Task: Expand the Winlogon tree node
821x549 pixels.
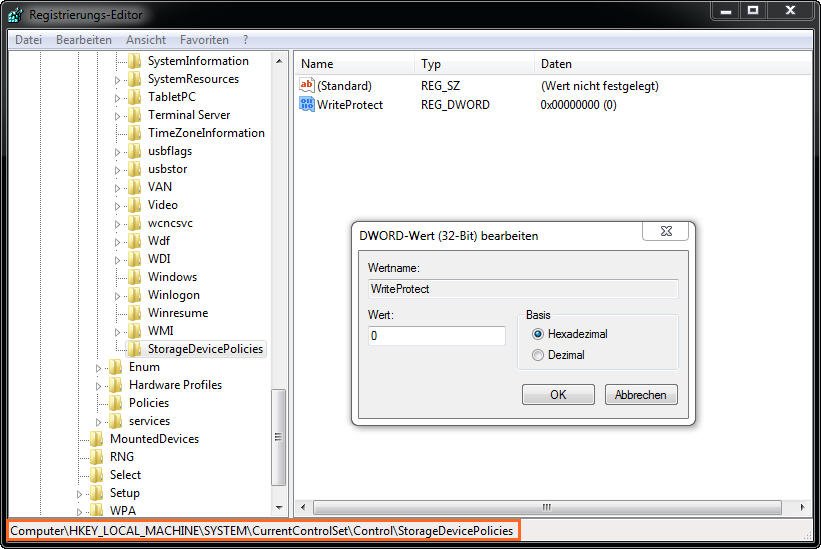Action: (117, 296)
